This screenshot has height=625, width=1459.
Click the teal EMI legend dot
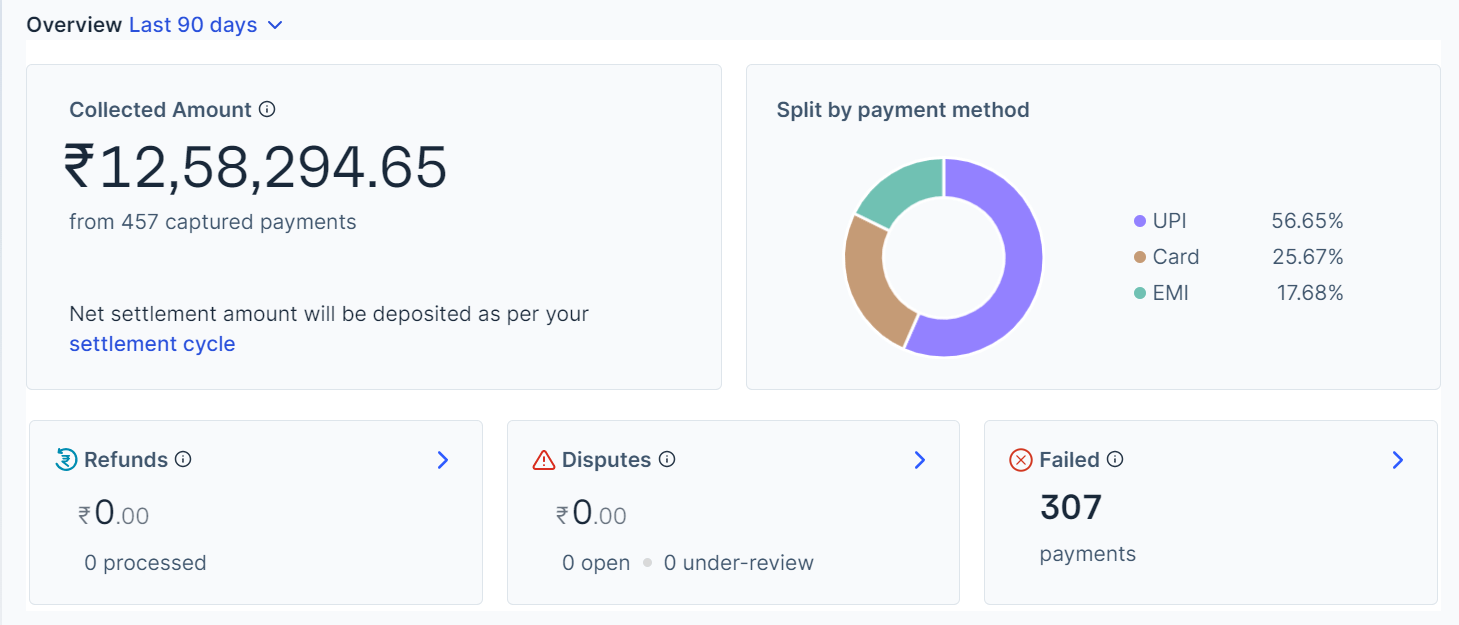[1140, 294]
